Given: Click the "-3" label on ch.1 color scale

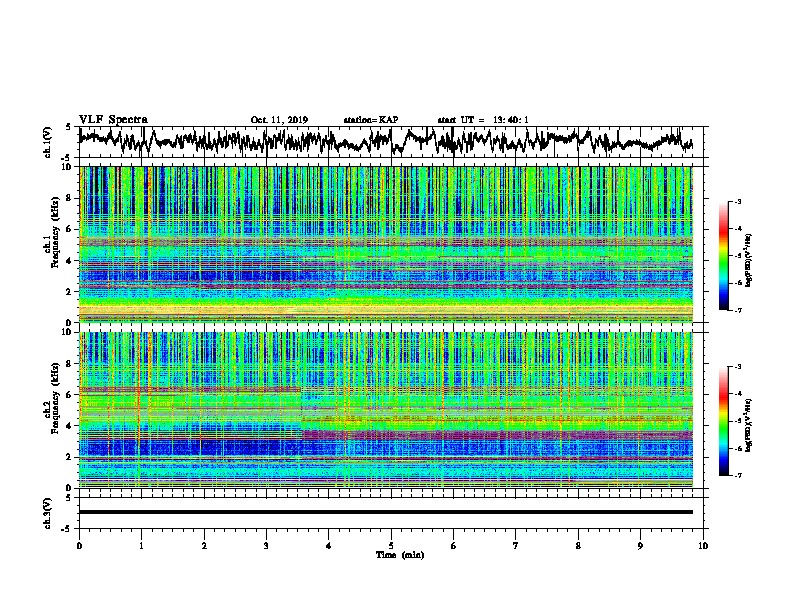Looking at the screenshot, I should (737, 201).
